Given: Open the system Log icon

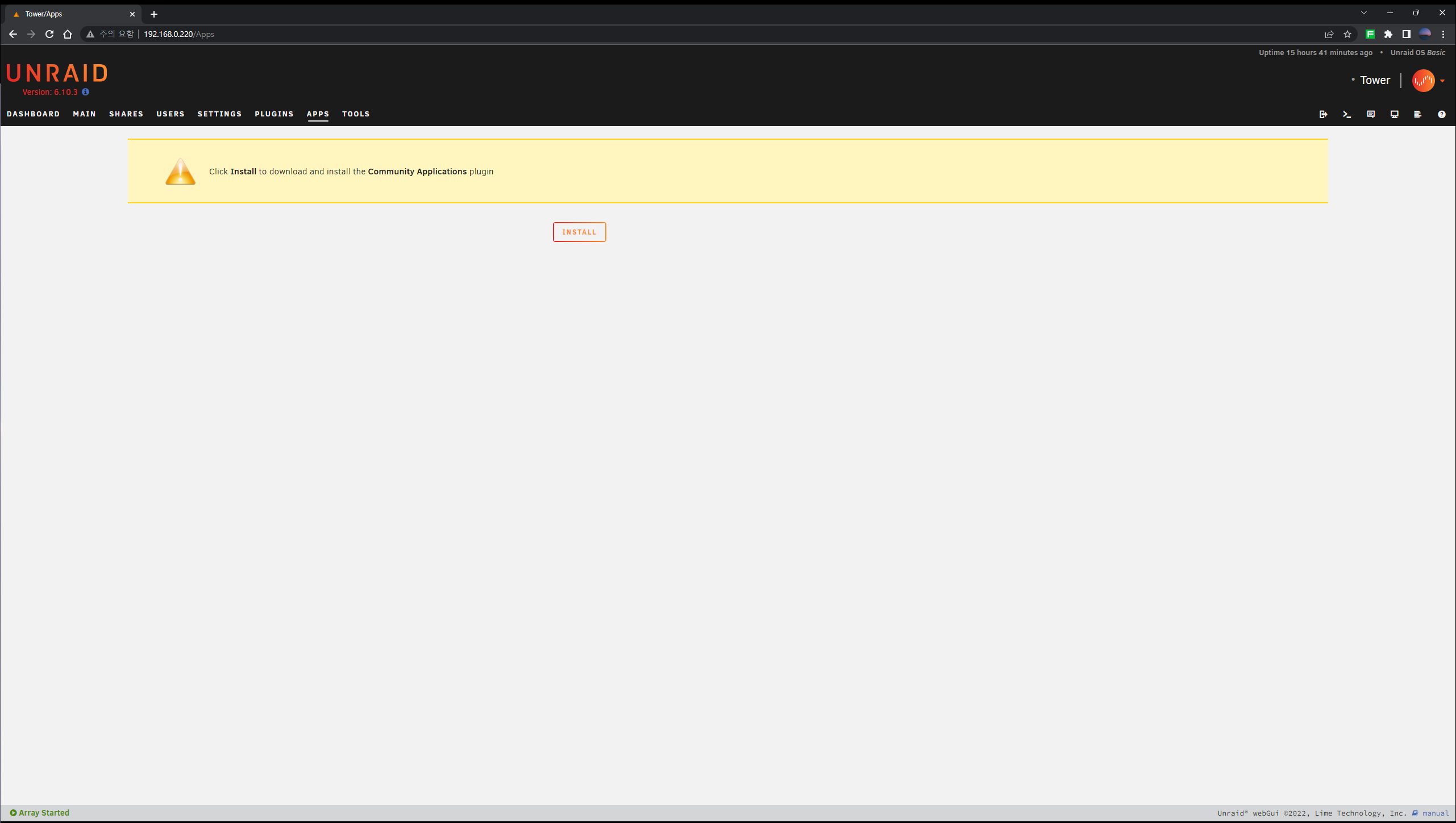Looking at the screenshot, I should pyautogui.click(x=1417, y=114).
